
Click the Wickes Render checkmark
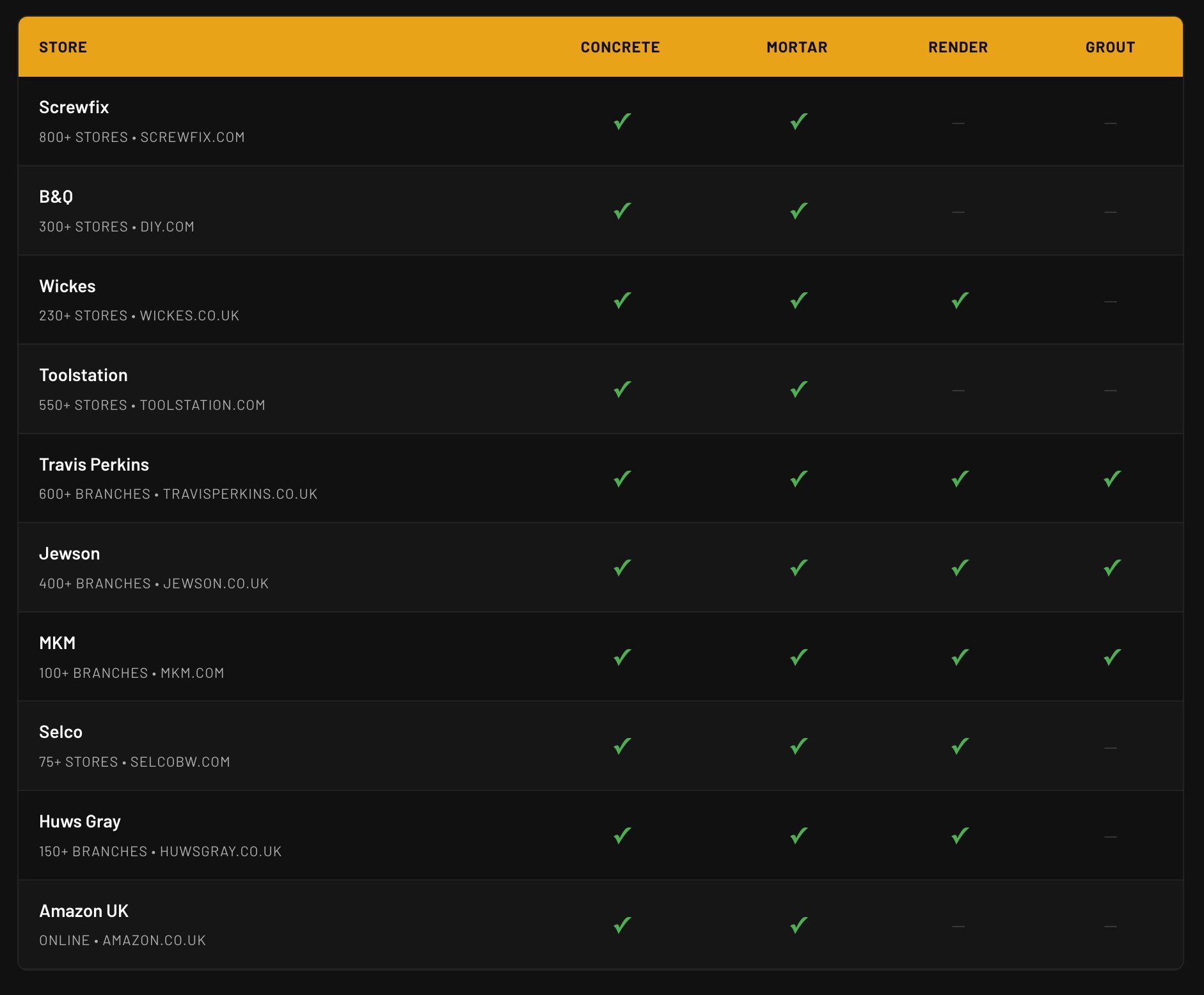[960, 300]
